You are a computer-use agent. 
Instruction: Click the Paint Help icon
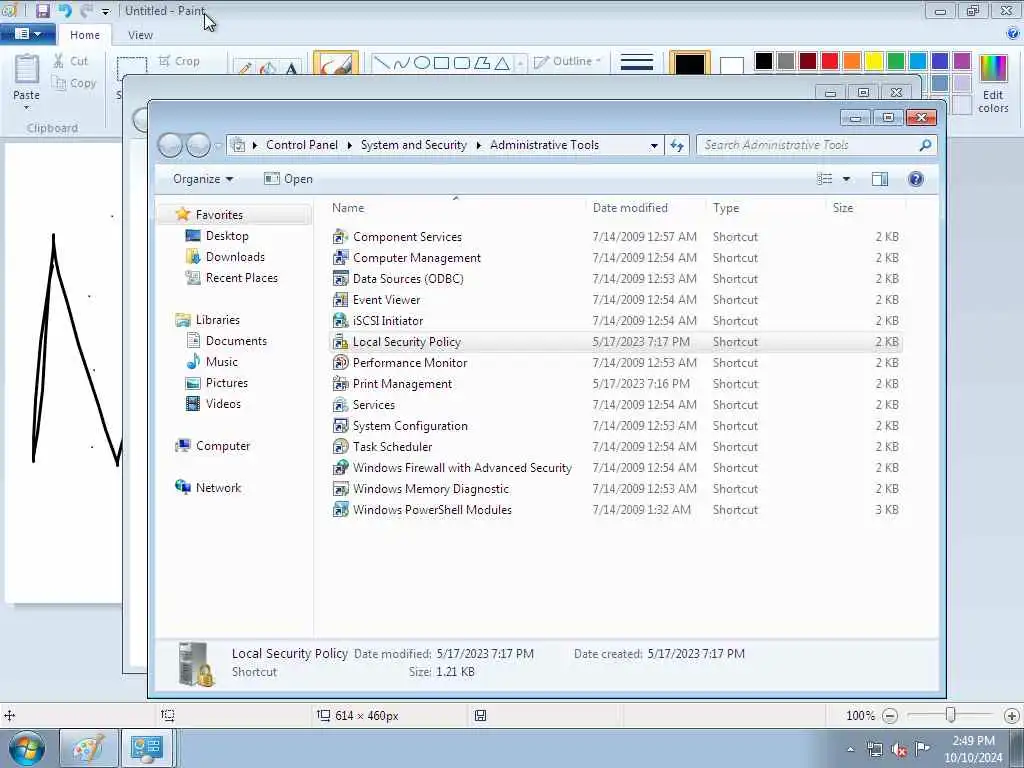coord(1014,34)
